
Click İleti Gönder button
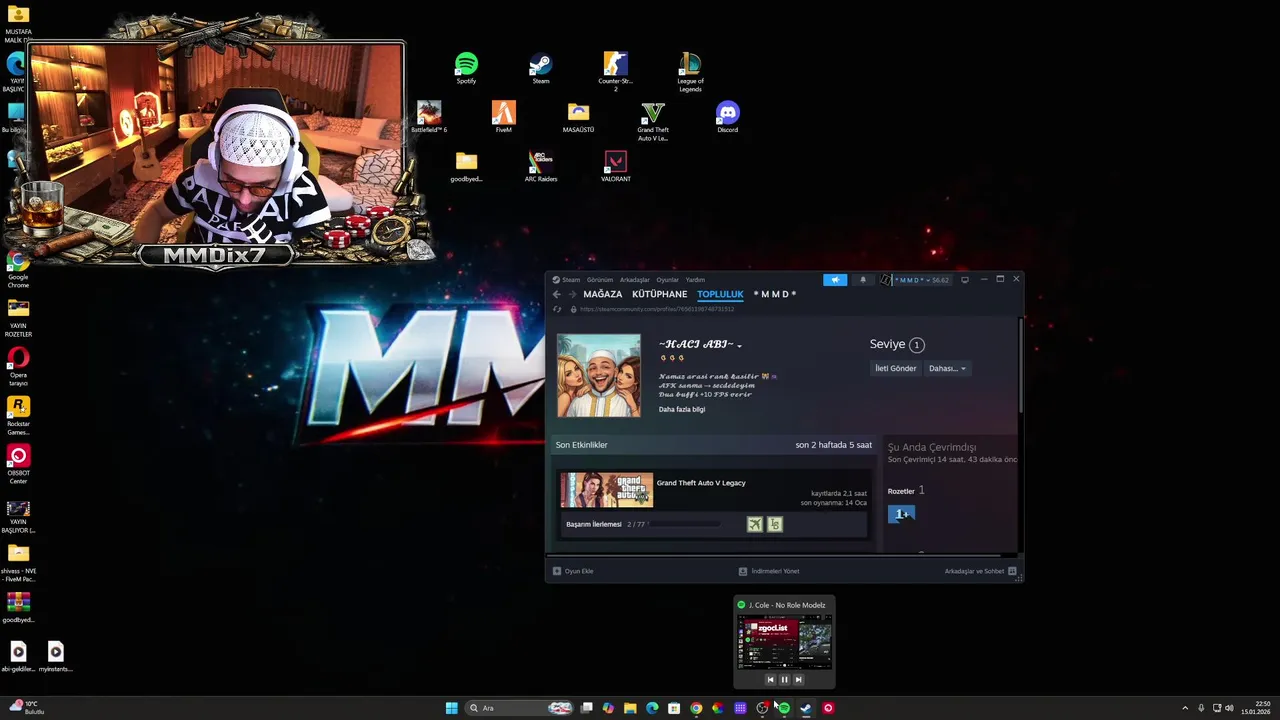[896, 368]
